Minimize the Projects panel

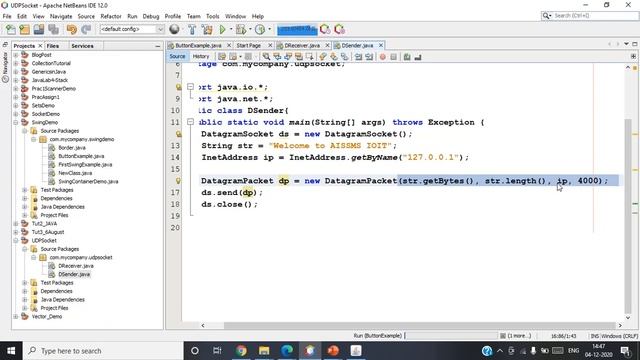click(x=158, y=46)
